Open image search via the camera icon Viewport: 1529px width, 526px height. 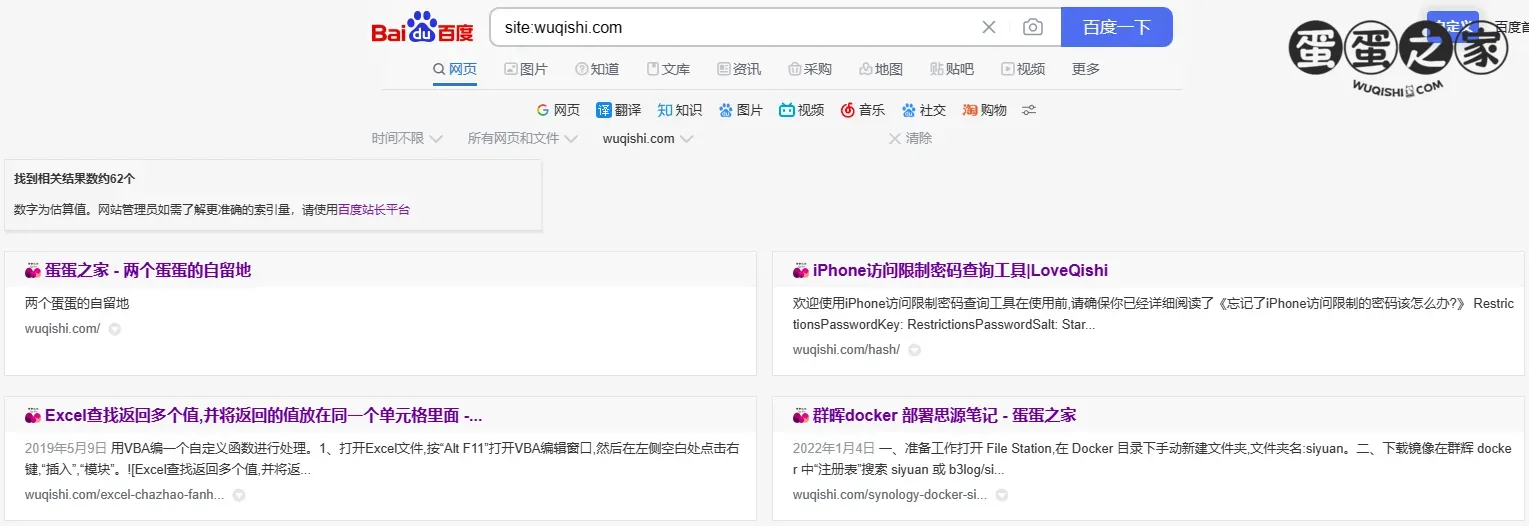click(1033, 28)
